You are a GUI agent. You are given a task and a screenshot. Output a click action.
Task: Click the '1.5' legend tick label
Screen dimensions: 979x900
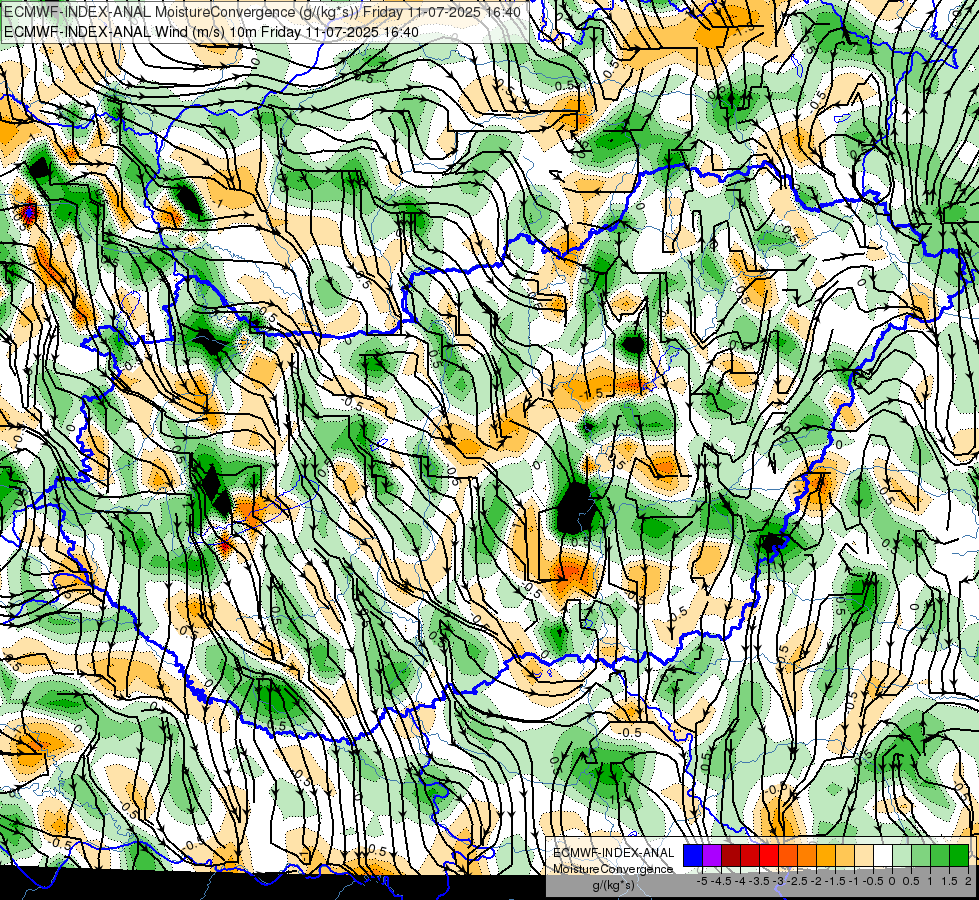pyautogui.click(x=949, y=881)
